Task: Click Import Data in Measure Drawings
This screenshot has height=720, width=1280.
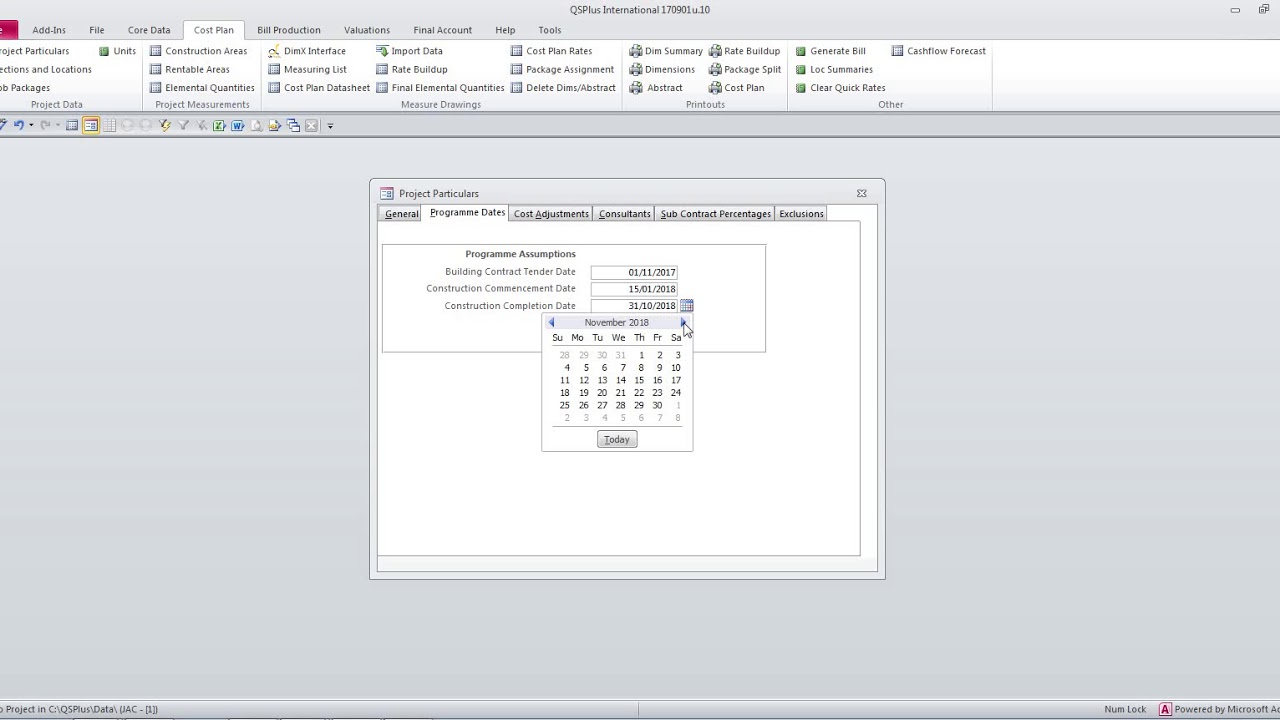Action: coord(409,51)
